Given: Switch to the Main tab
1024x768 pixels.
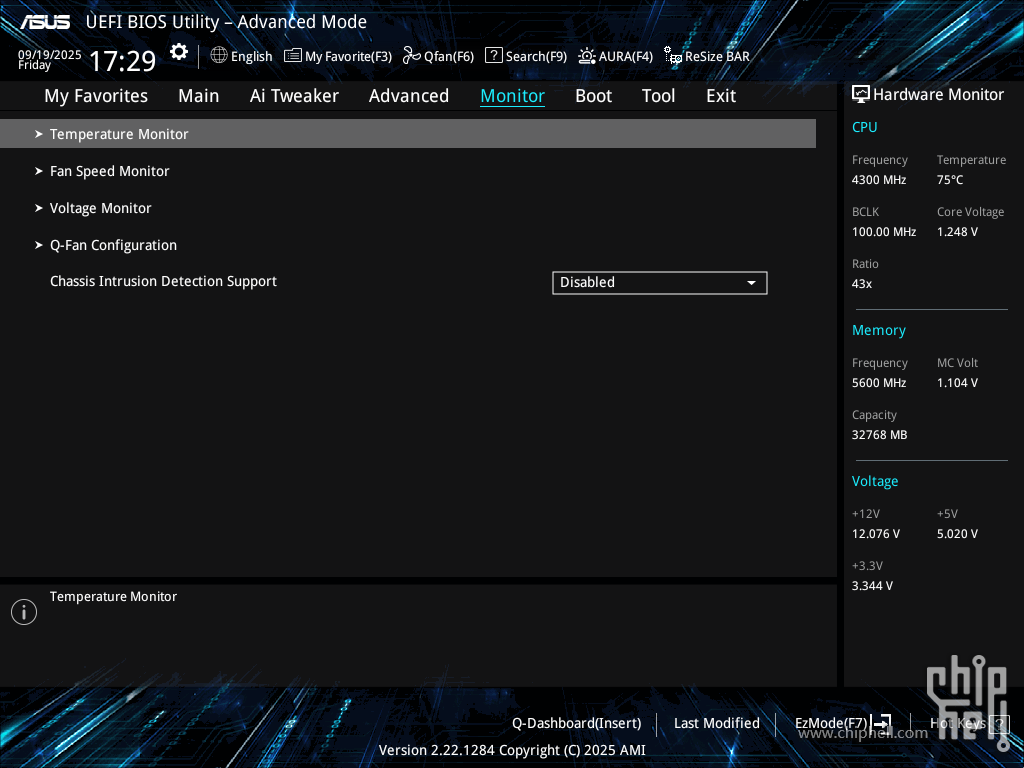Looking at the screenshot, I should pyautogui.click(x=199, y=96).
